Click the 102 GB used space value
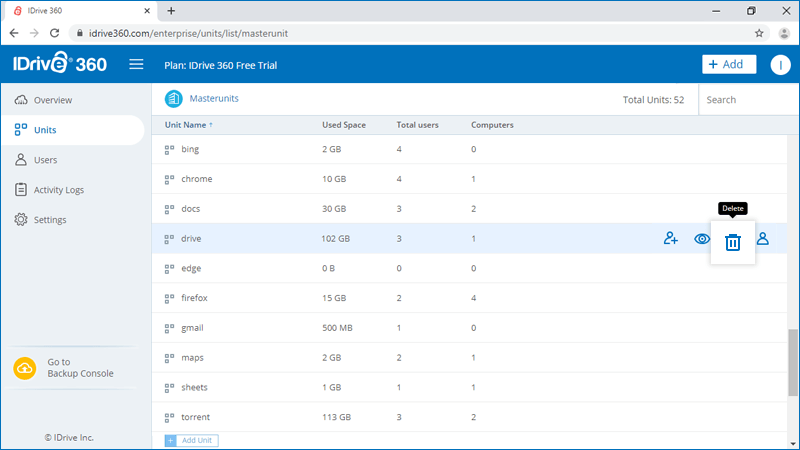Screen dimensions: 800x450 click(336, 238)
